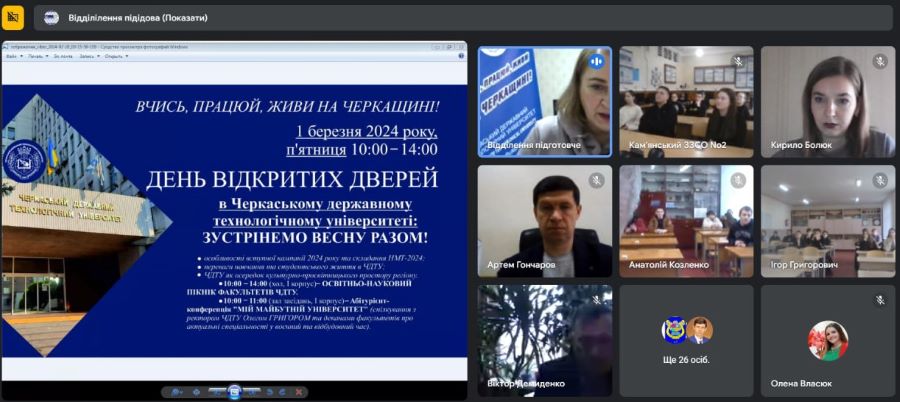Viewport: 900px width, 402px height.
Task: Click the university logo emblem on the slide
Action: pos(24,161)
